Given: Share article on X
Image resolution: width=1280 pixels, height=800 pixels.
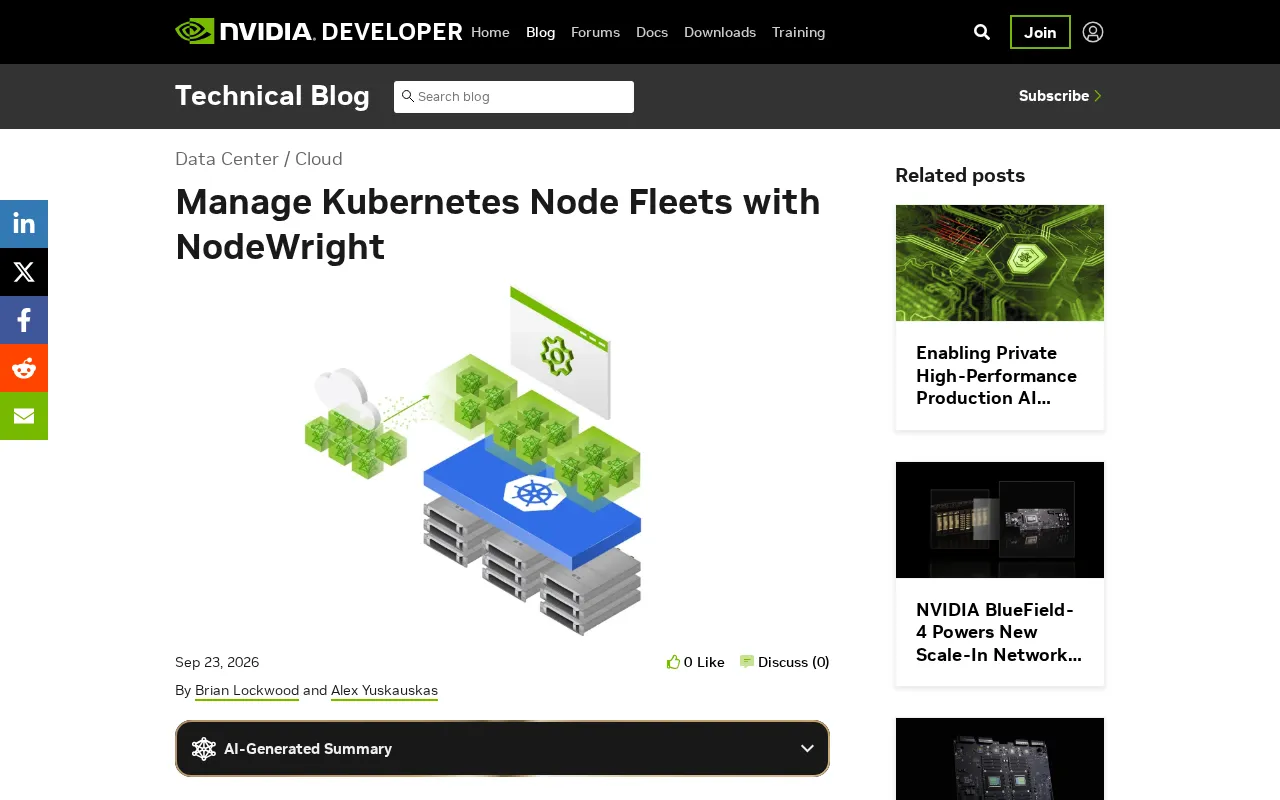Looking at the screenshot, I should click(x=24, y=272).
